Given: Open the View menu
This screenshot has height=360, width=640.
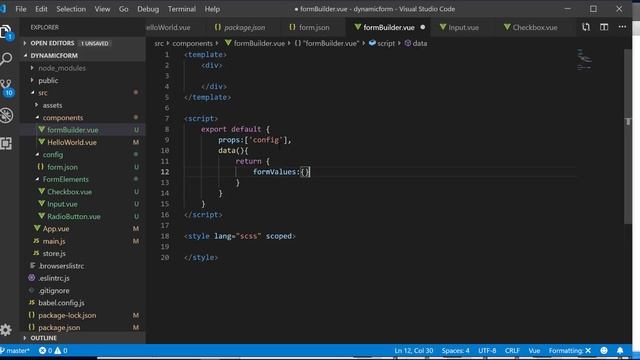Looking at the screenshot, I should tap(102, 9).
